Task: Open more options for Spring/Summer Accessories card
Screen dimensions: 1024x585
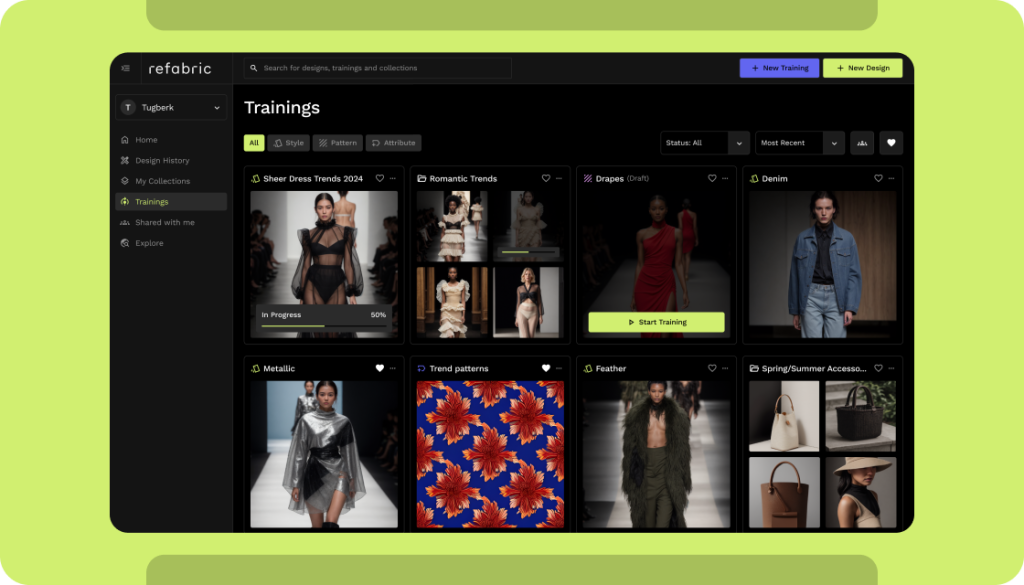Action: click(x=891, y=368)
